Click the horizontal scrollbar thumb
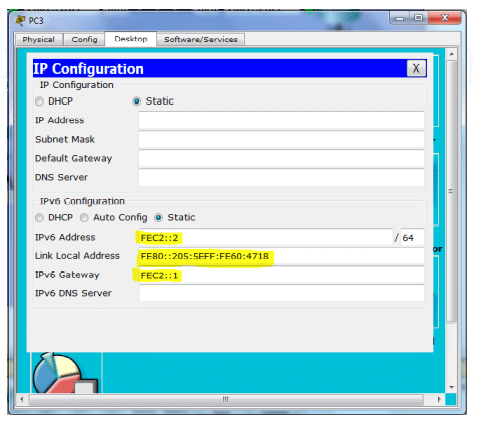481x422 pixels. click(x=226, y=399)
